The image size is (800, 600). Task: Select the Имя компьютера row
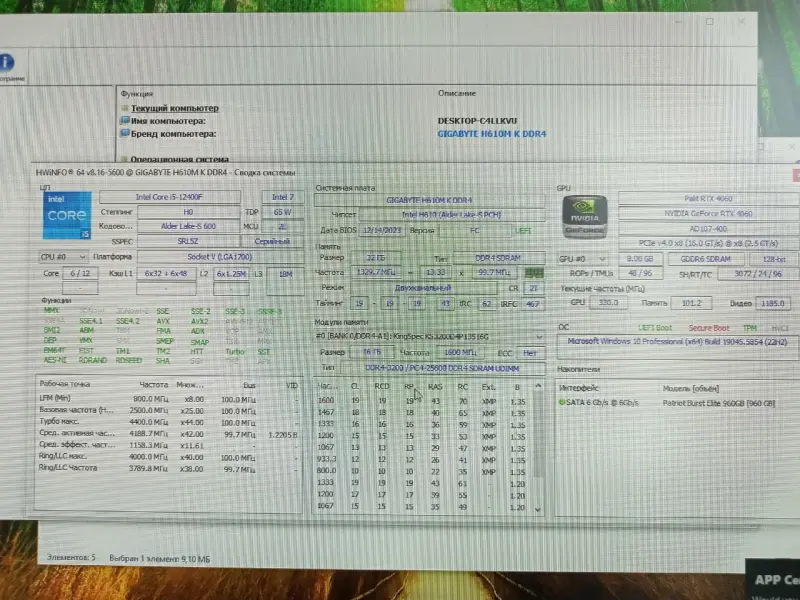168,121
